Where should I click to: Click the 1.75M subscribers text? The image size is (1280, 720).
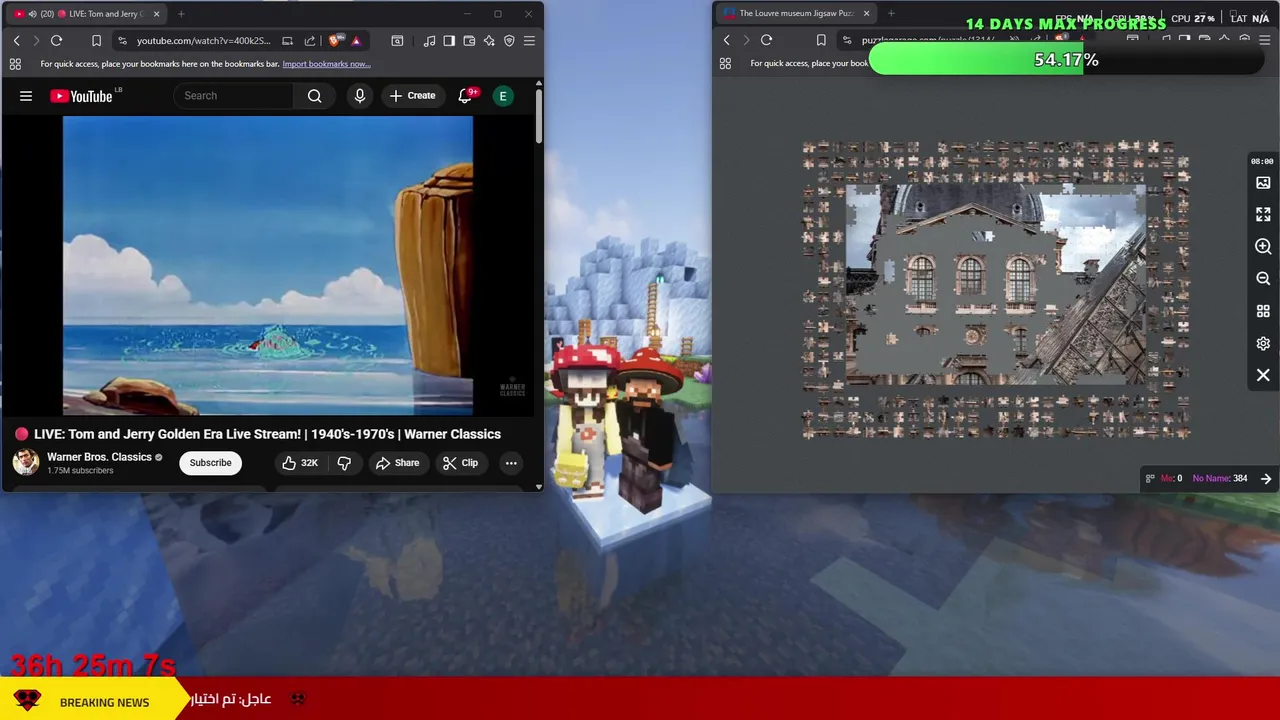pos(80,471)
